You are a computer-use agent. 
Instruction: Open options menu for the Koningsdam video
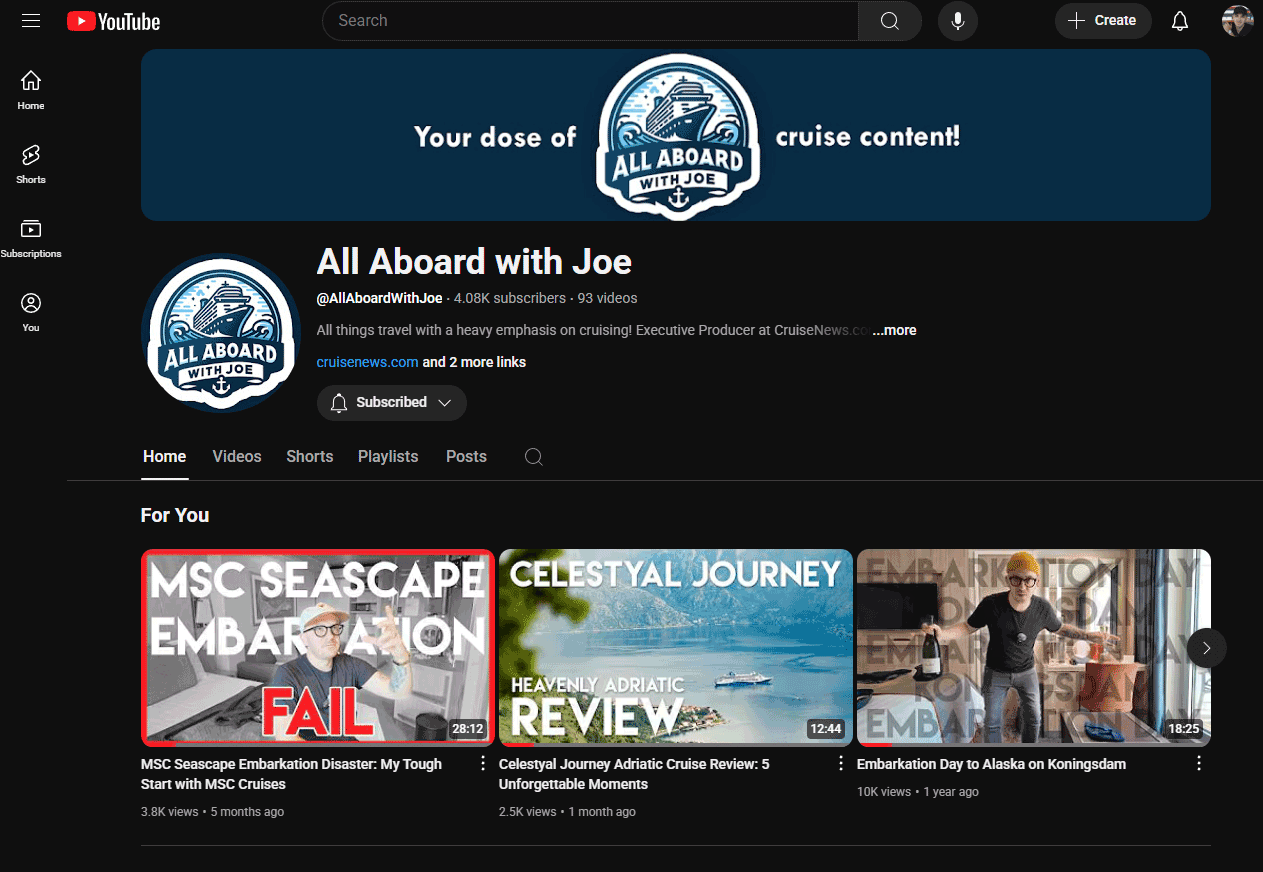point(1198,763)
